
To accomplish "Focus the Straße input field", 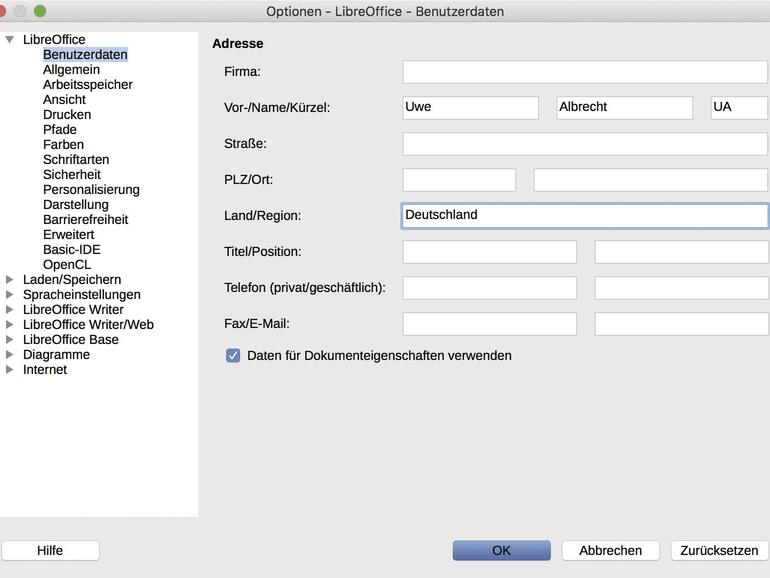I will tap(585, 144).
